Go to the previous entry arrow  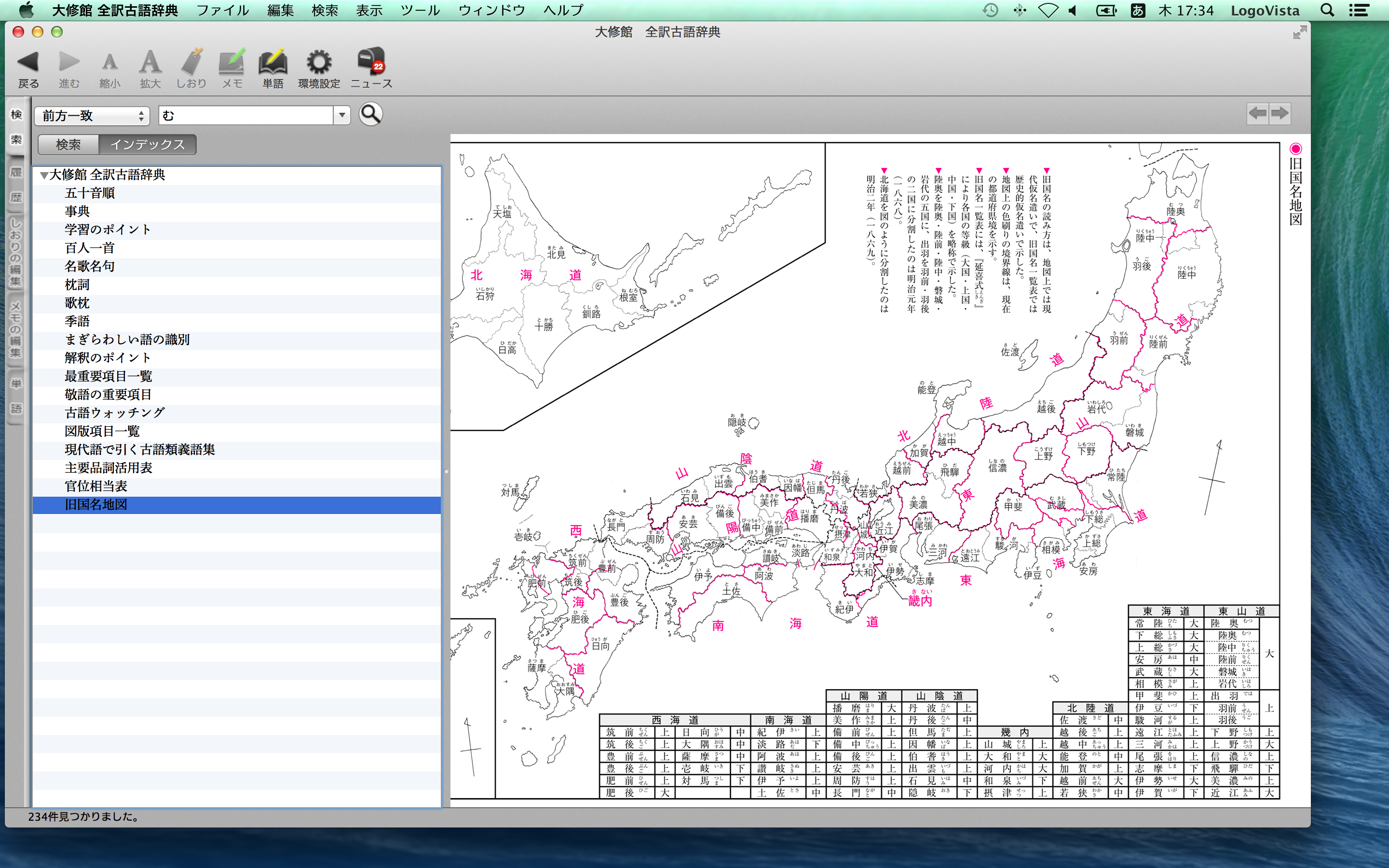(x=1257, y=113)
